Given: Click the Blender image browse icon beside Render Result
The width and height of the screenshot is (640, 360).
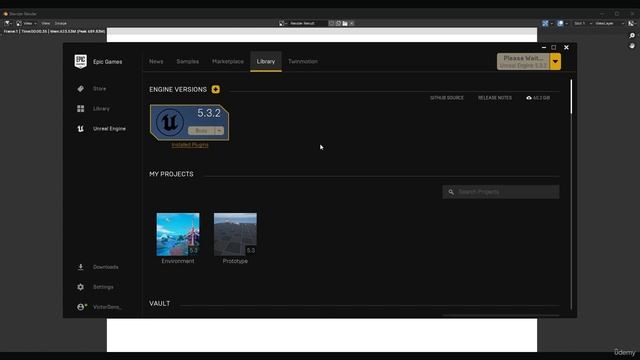Looking at the screenshot, I should point(282,23).
